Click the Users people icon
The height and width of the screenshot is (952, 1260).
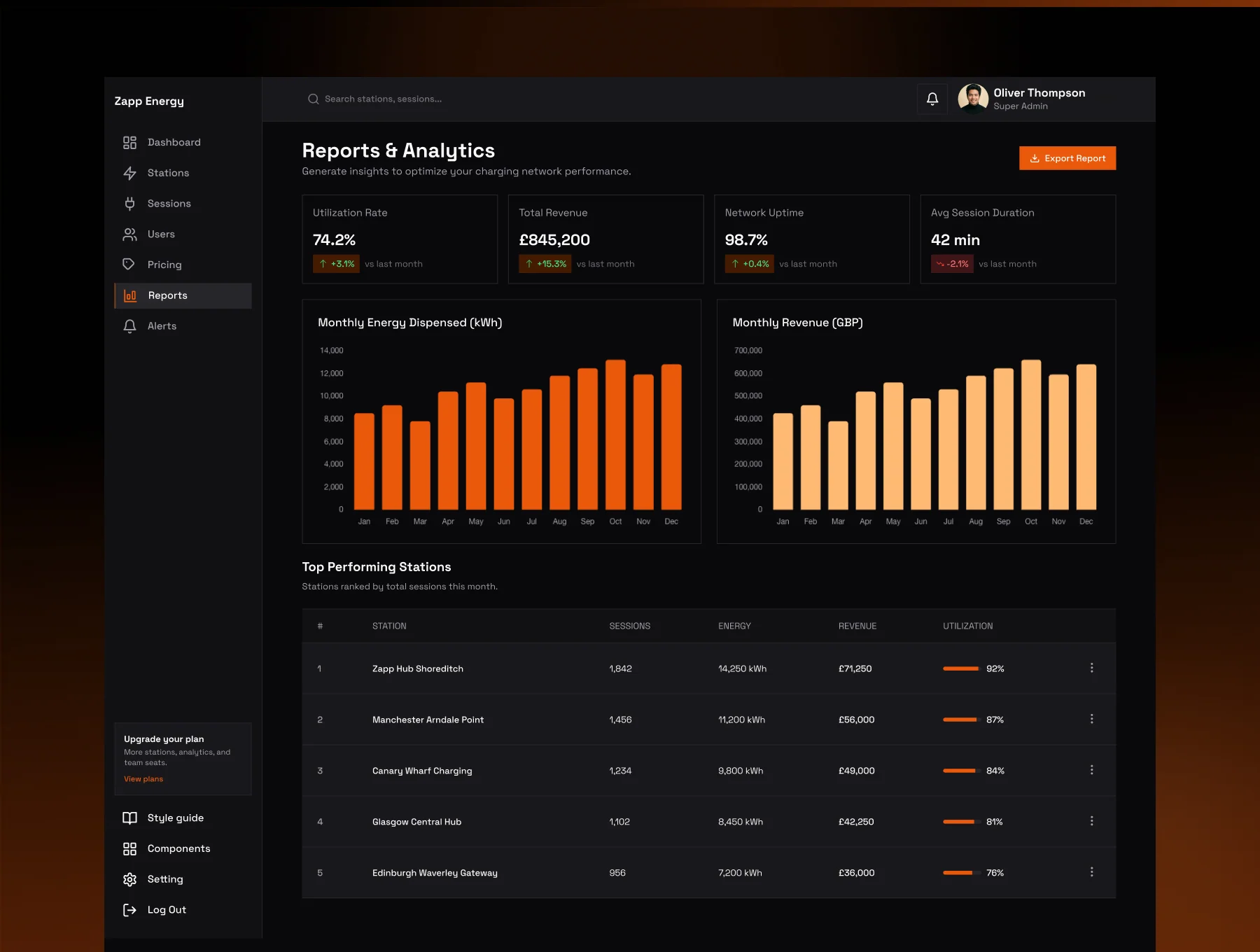coord(129,234)
